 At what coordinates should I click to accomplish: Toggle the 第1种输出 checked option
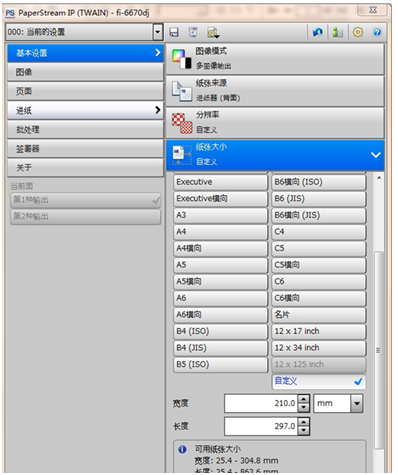click(x=85, y=200)
